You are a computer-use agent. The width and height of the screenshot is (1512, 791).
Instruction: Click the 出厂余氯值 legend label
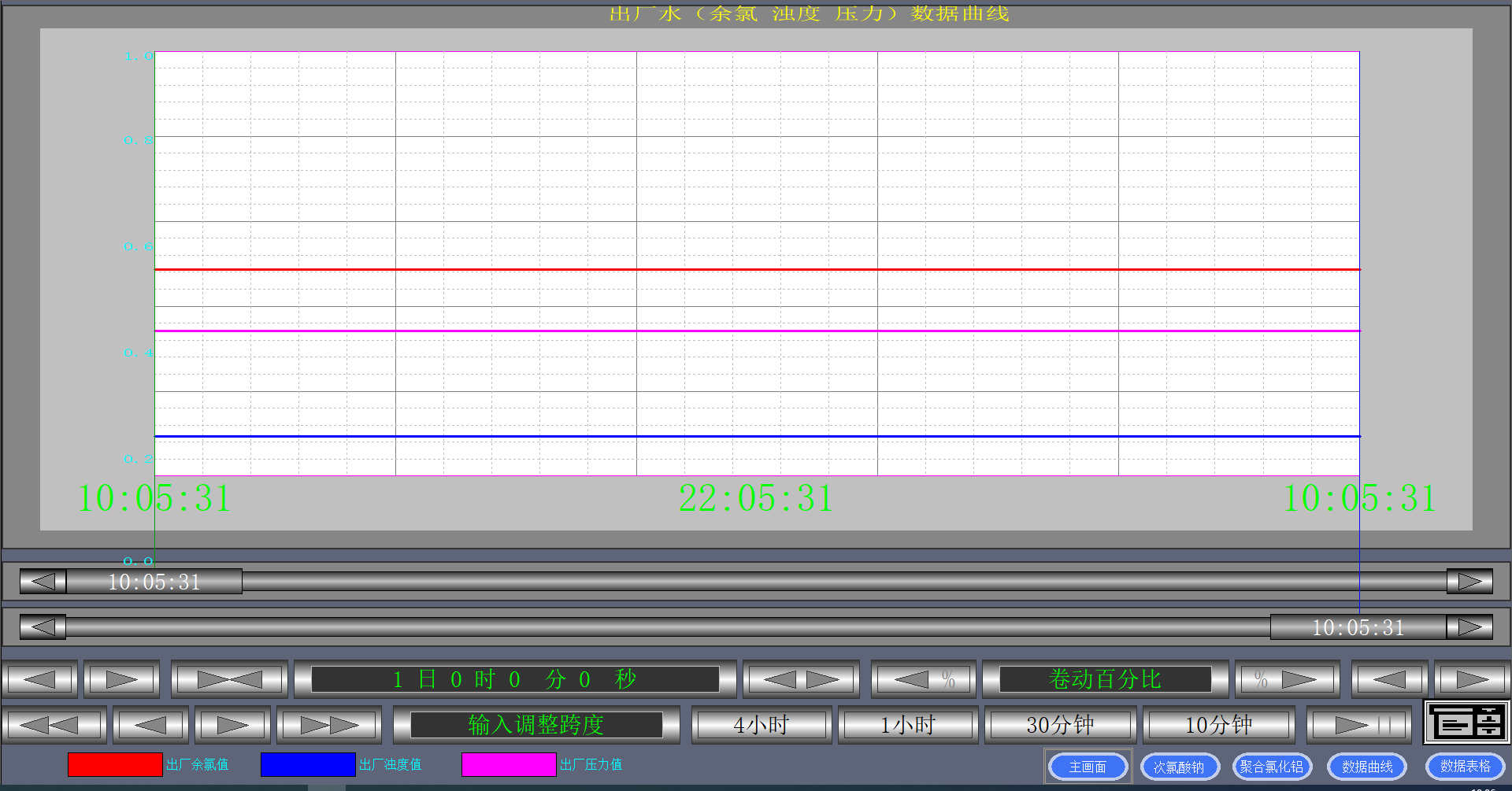pyautogui.click(x=197, y=765)
